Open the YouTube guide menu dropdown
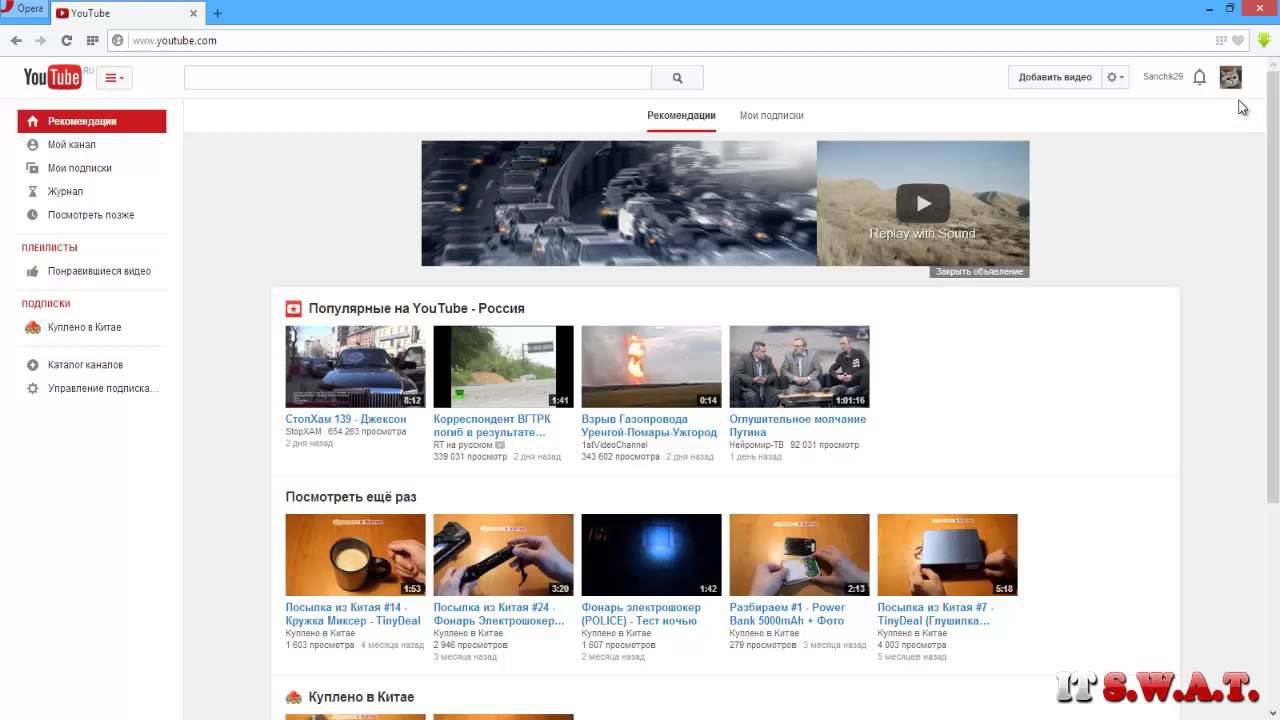1280x720 pixels. tap(115, 78)
